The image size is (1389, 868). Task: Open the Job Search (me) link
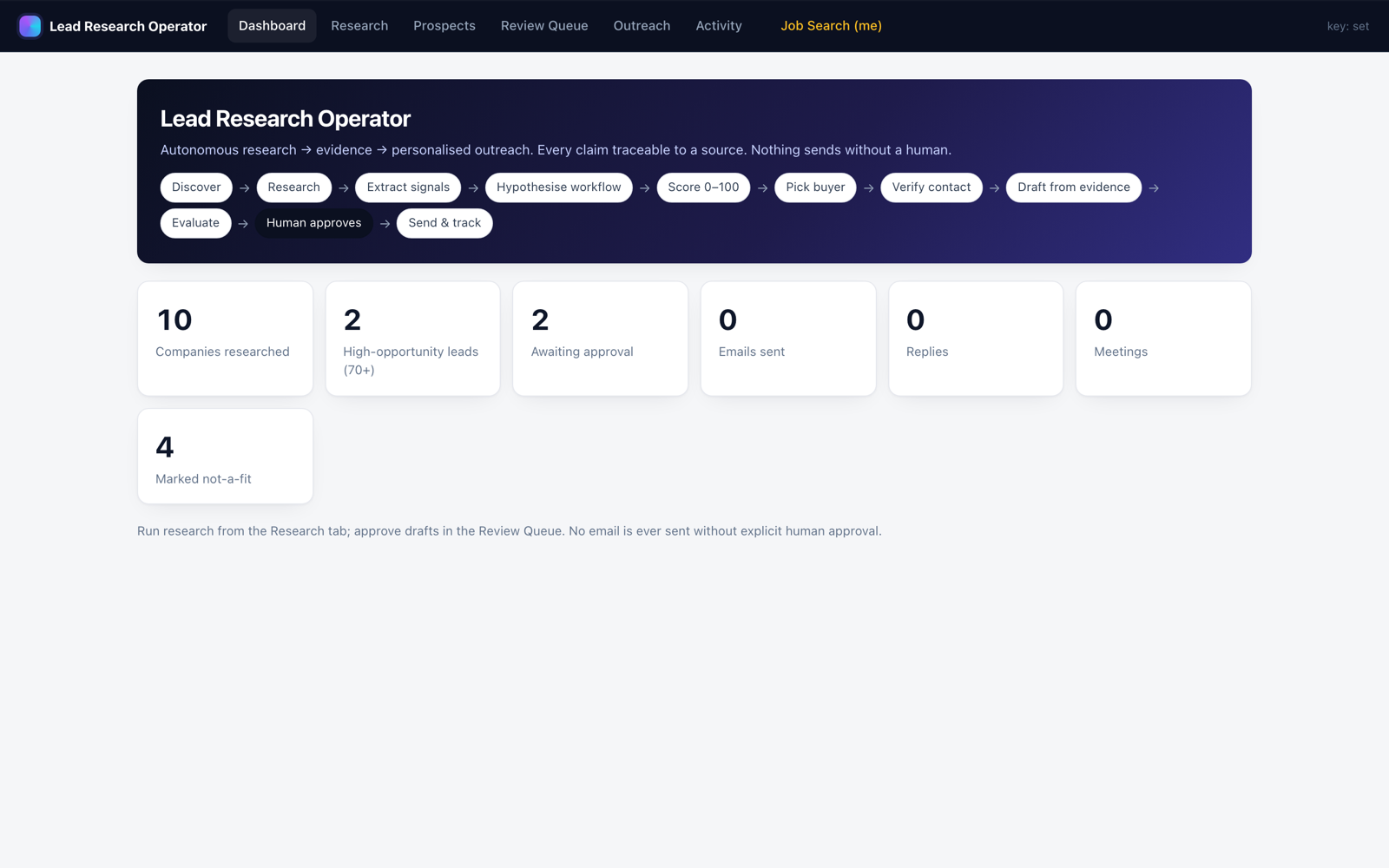coord(831,26)
